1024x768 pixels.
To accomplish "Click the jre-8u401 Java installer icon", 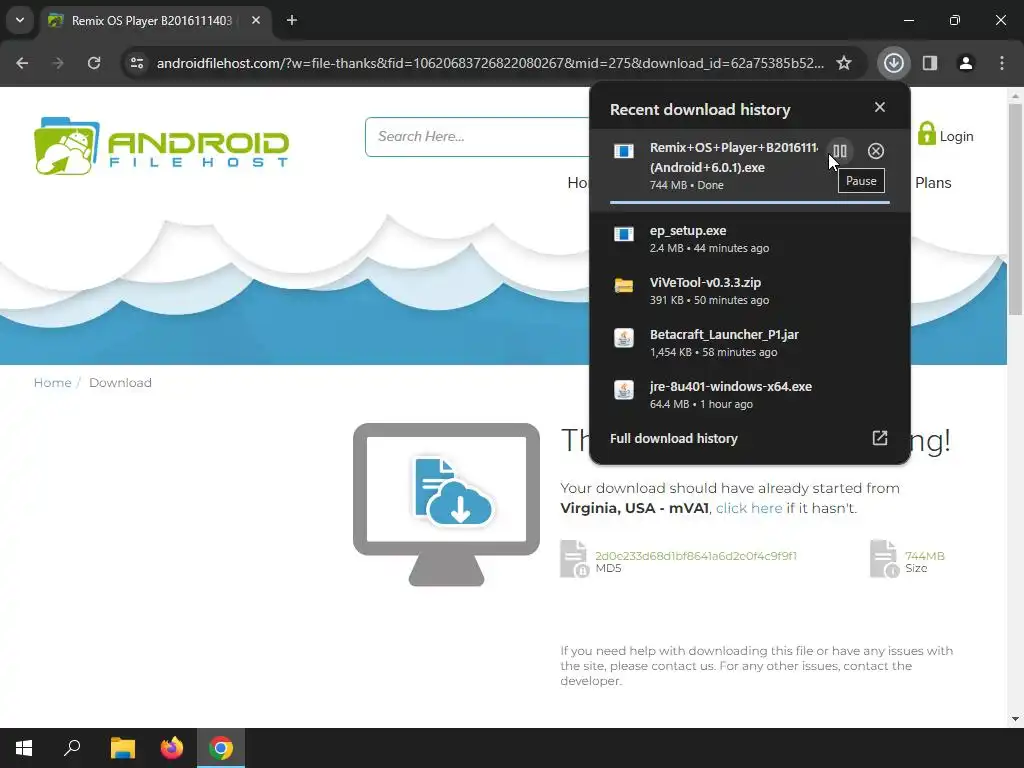I will (x=624, y=390).
